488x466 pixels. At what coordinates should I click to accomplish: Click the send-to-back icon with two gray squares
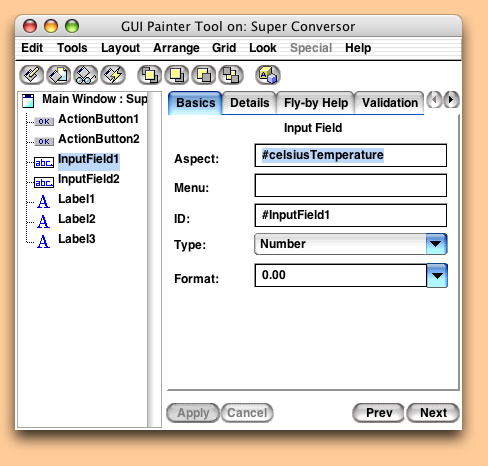point(231,75)
